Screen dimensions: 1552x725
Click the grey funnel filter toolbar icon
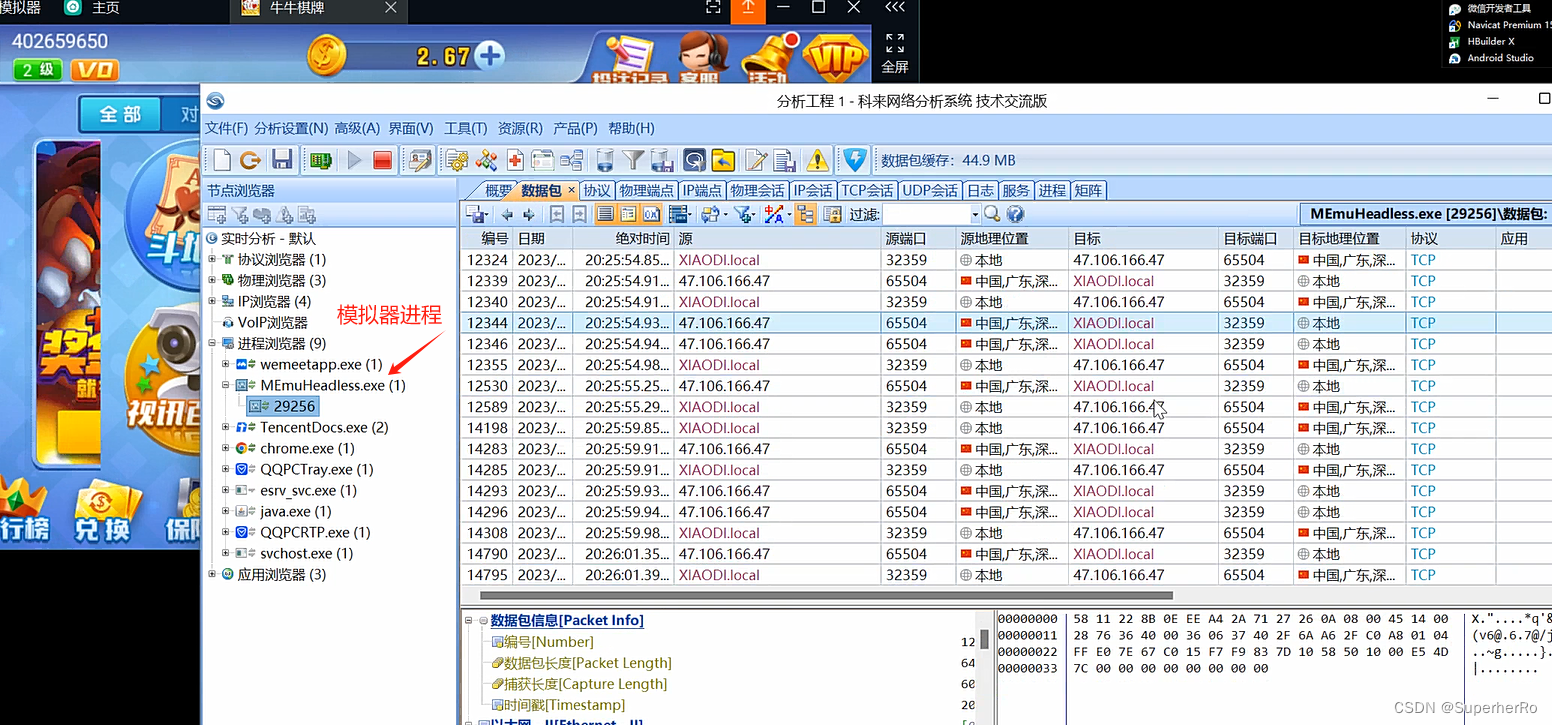point(632,160)
